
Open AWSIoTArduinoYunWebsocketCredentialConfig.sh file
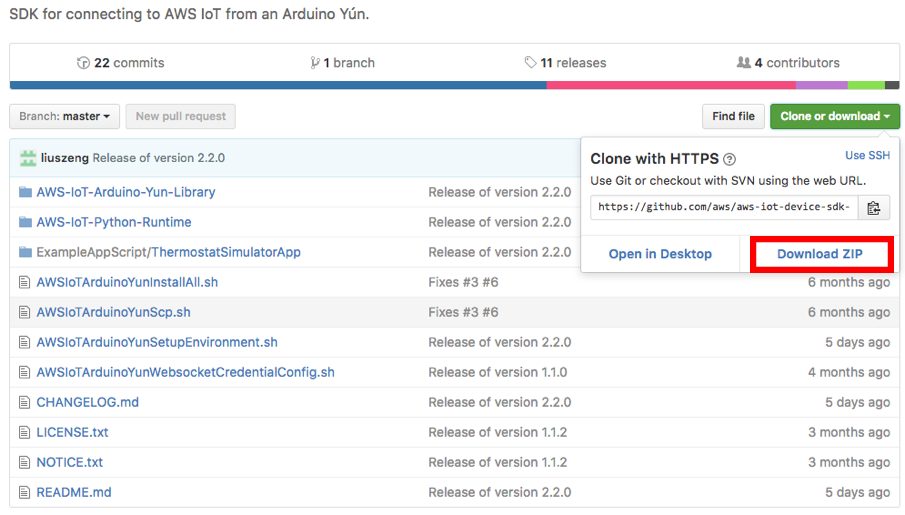point(185,372)
